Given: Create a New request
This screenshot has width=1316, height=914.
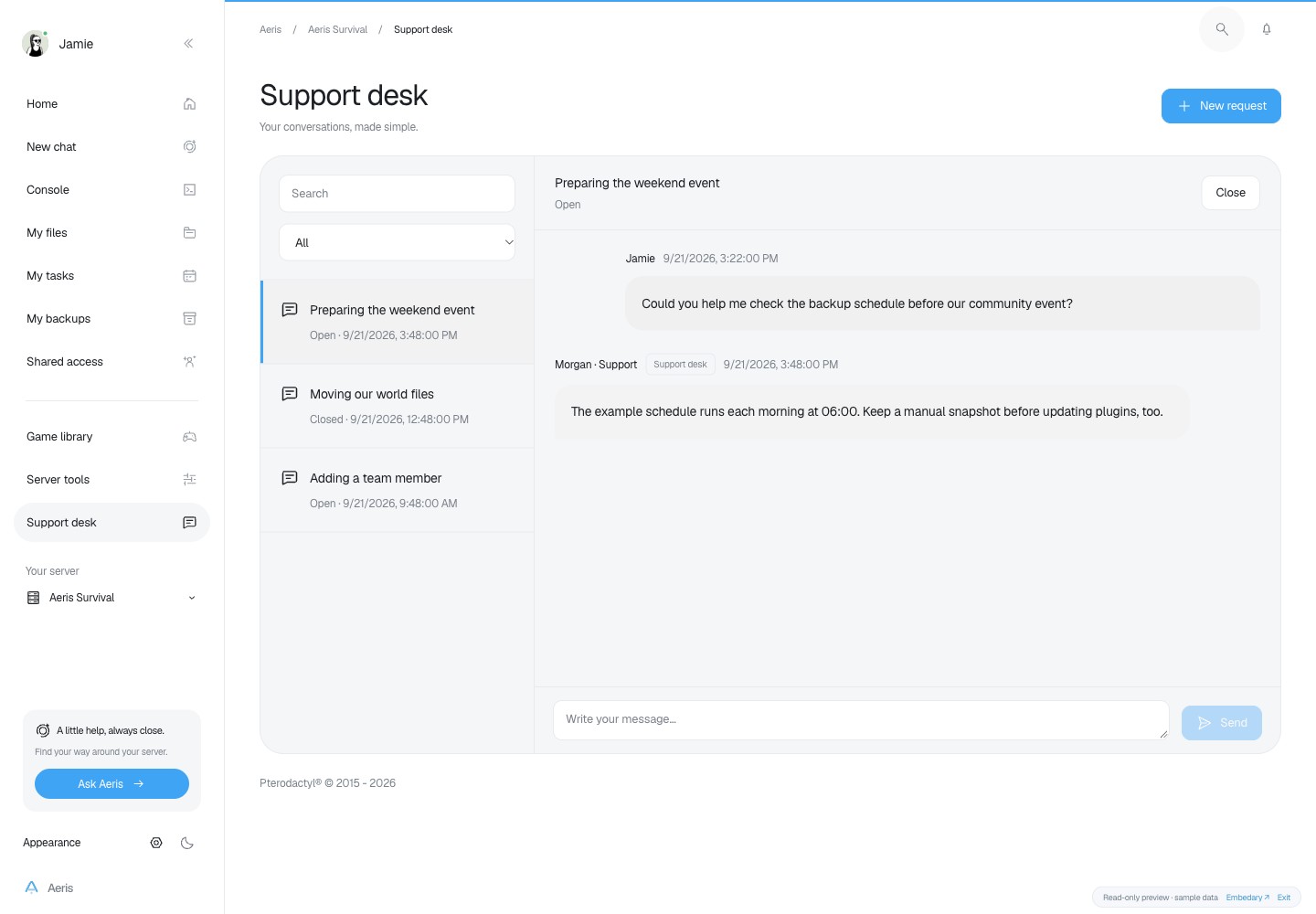Looking at the screenshot, I should (1221, 106).
